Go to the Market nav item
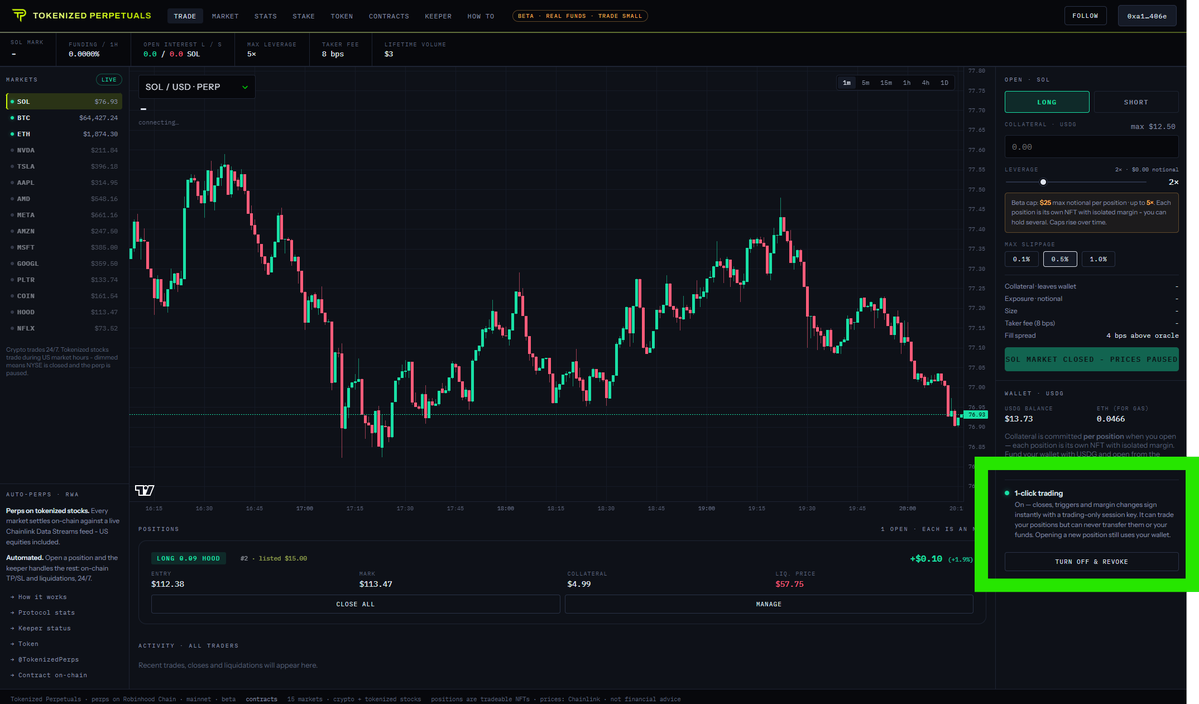 pos(225,16)
